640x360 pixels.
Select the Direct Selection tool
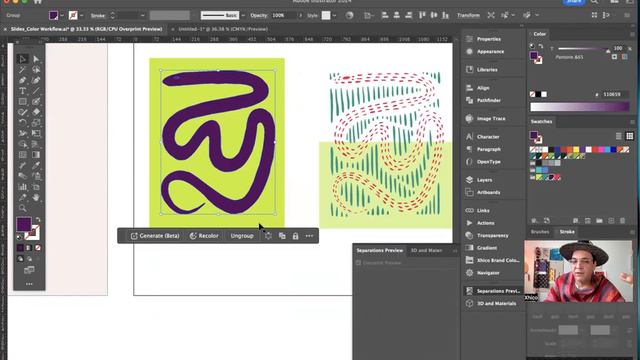(x=36, y=59)
